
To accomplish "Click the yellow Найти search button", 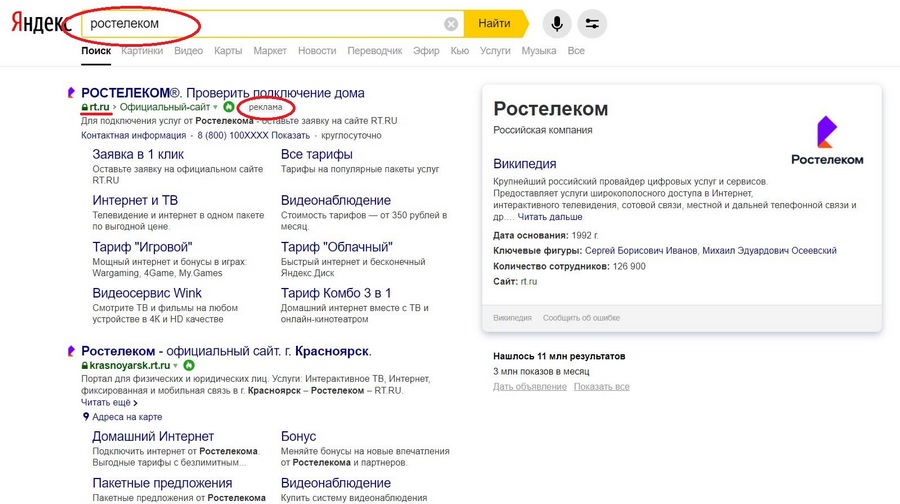I will click(x=495, y=24).
